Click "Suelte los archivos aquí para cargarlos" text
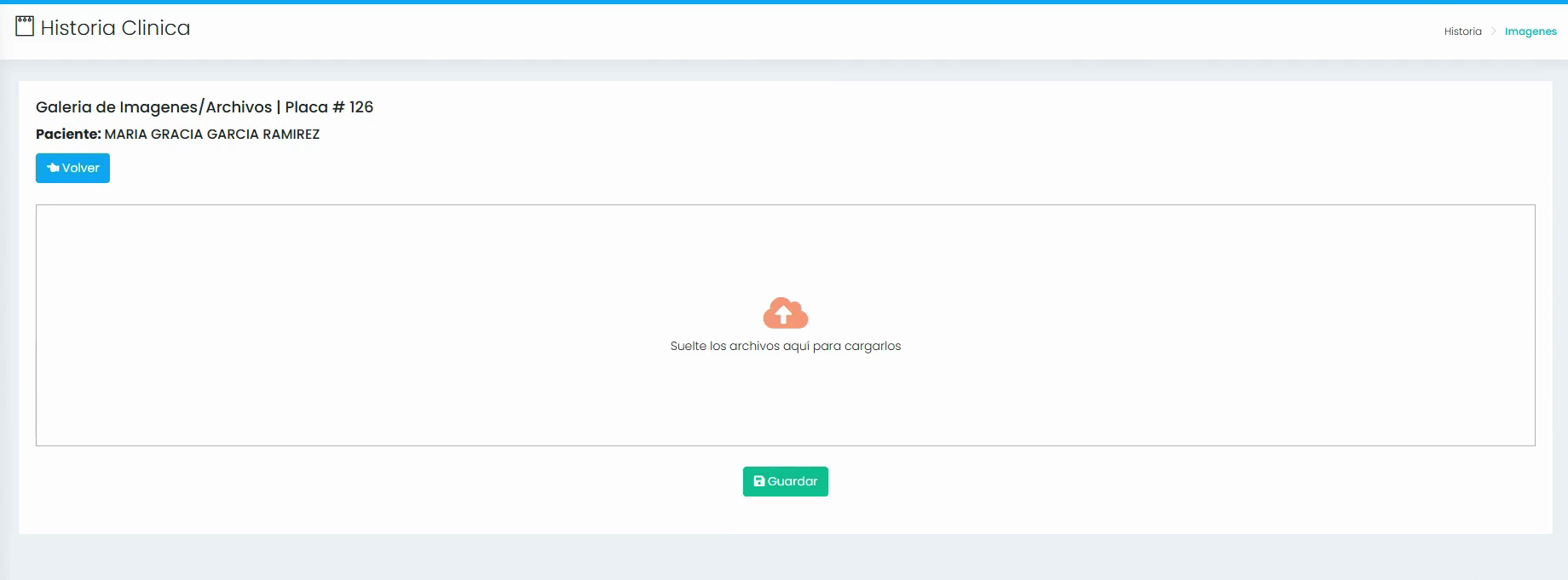This screenshot has height=580, width=1568. (x=786, y=346)
